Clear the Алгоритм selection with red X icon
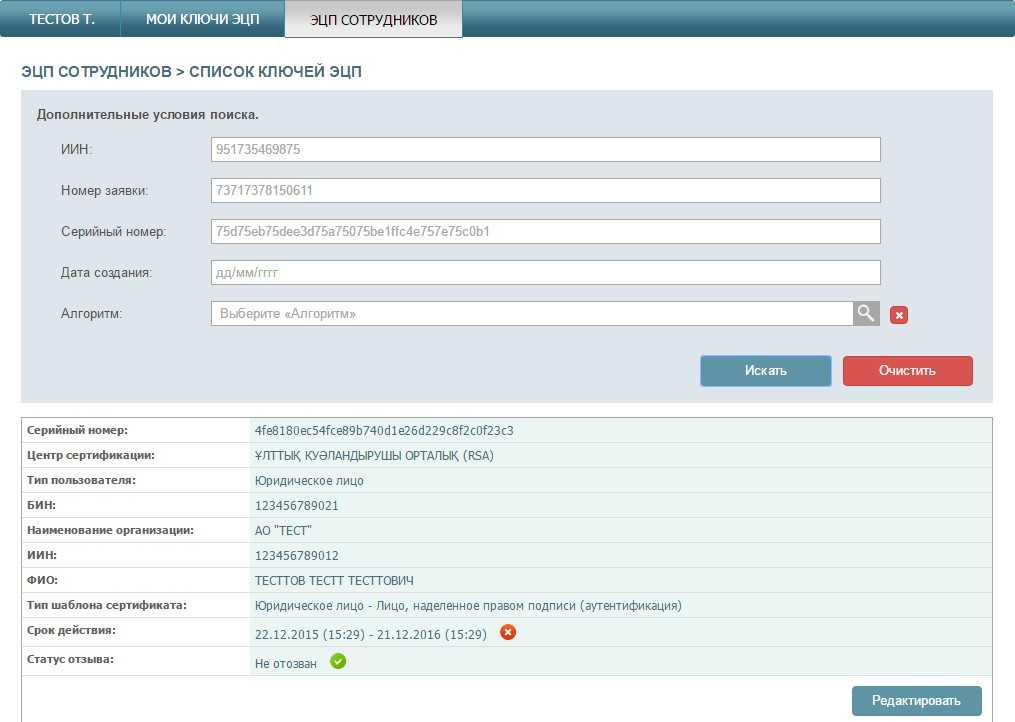The height and width of the screenshot is (722, 1015). pos(898,315)
